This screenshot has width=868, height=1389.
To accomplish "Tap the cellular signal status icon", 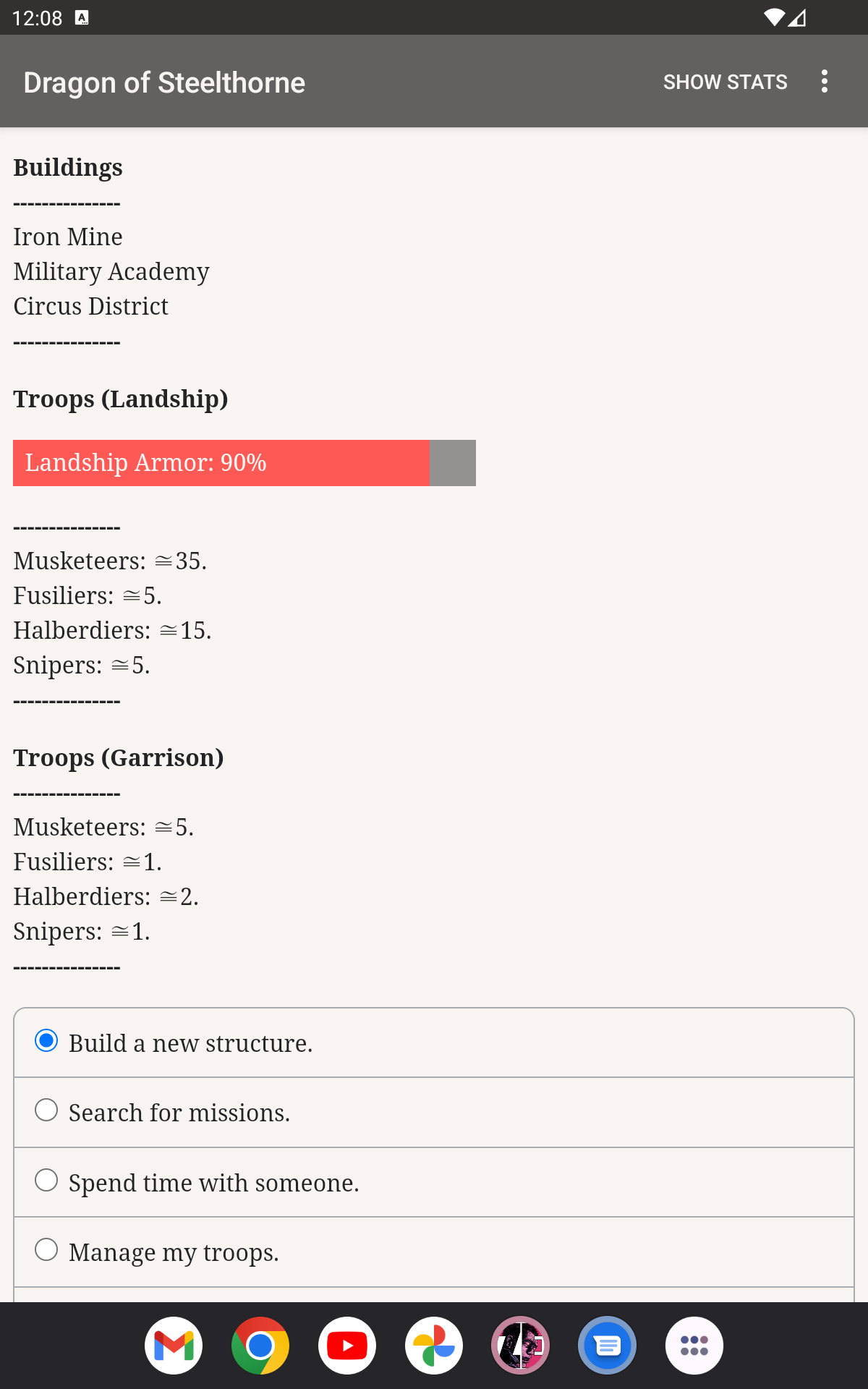I will 797,17.
